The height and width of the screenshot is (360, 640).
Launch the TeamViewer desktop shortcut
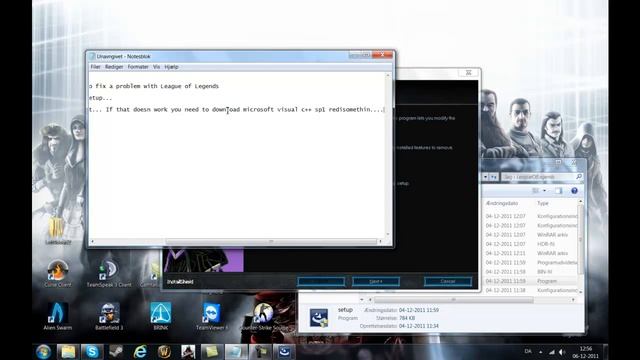pyautogui.click(x=211, y=316)
